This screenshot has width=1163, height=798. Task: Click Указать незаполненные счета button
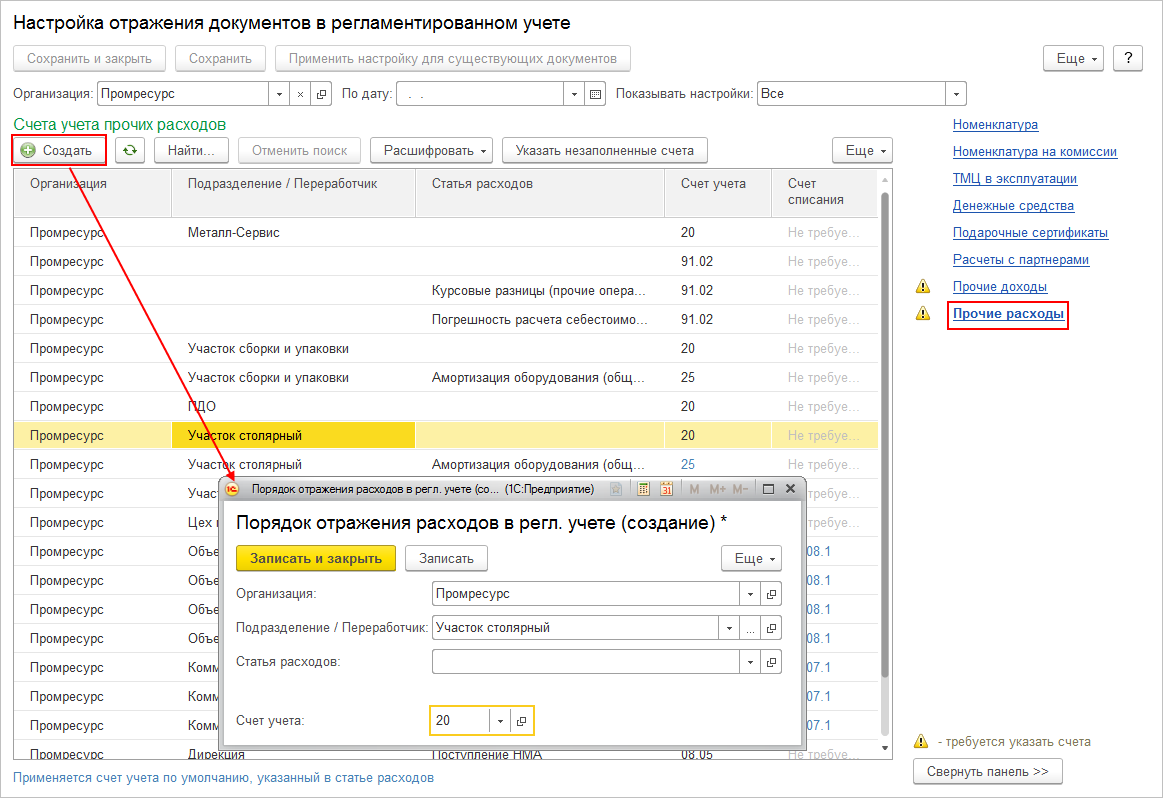604,151
